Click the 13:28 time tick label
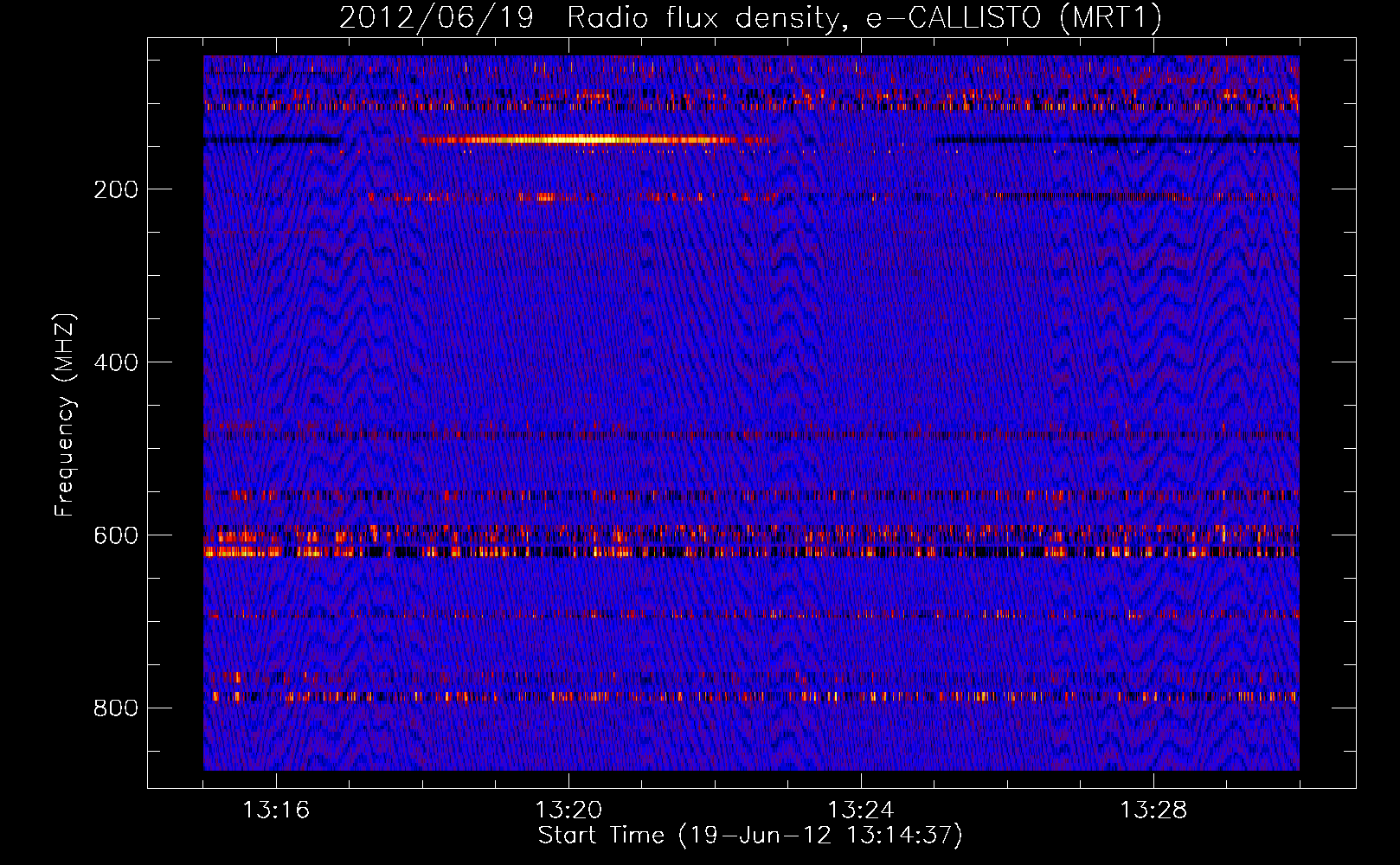 tap(1153, 810)
